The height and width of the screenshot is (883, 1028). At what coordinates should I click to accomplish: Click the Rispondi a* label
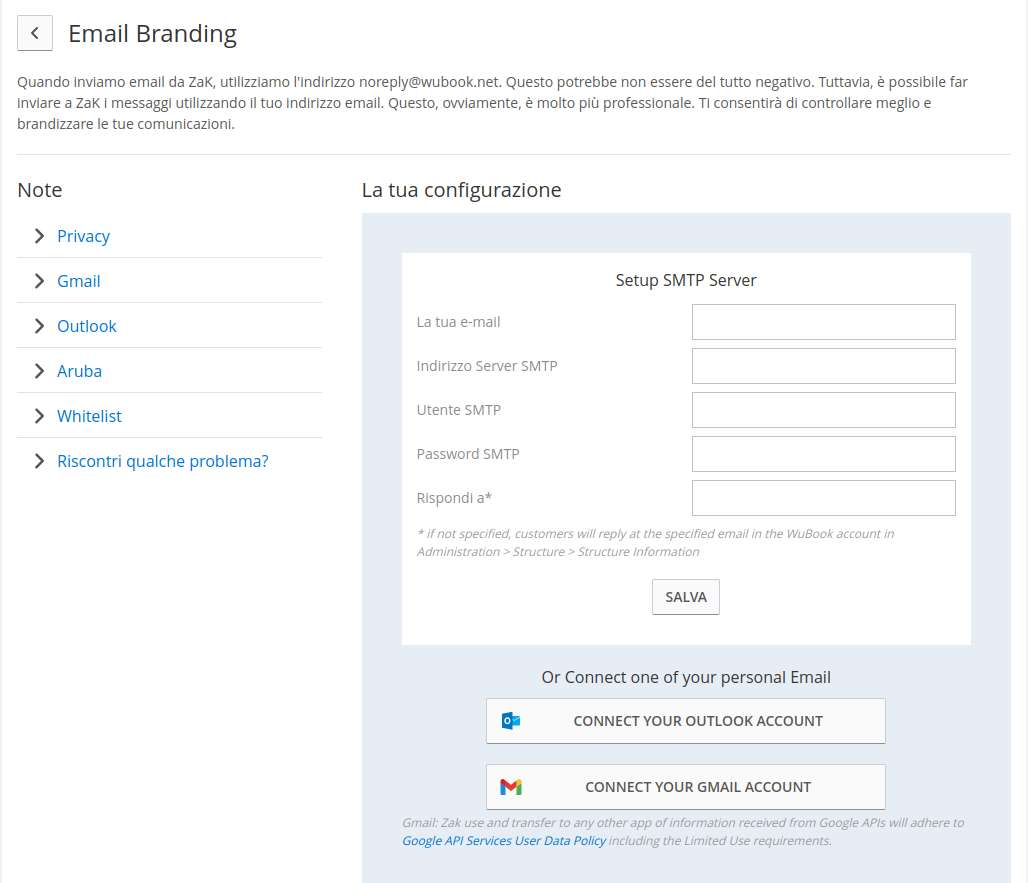pos(454,498)
